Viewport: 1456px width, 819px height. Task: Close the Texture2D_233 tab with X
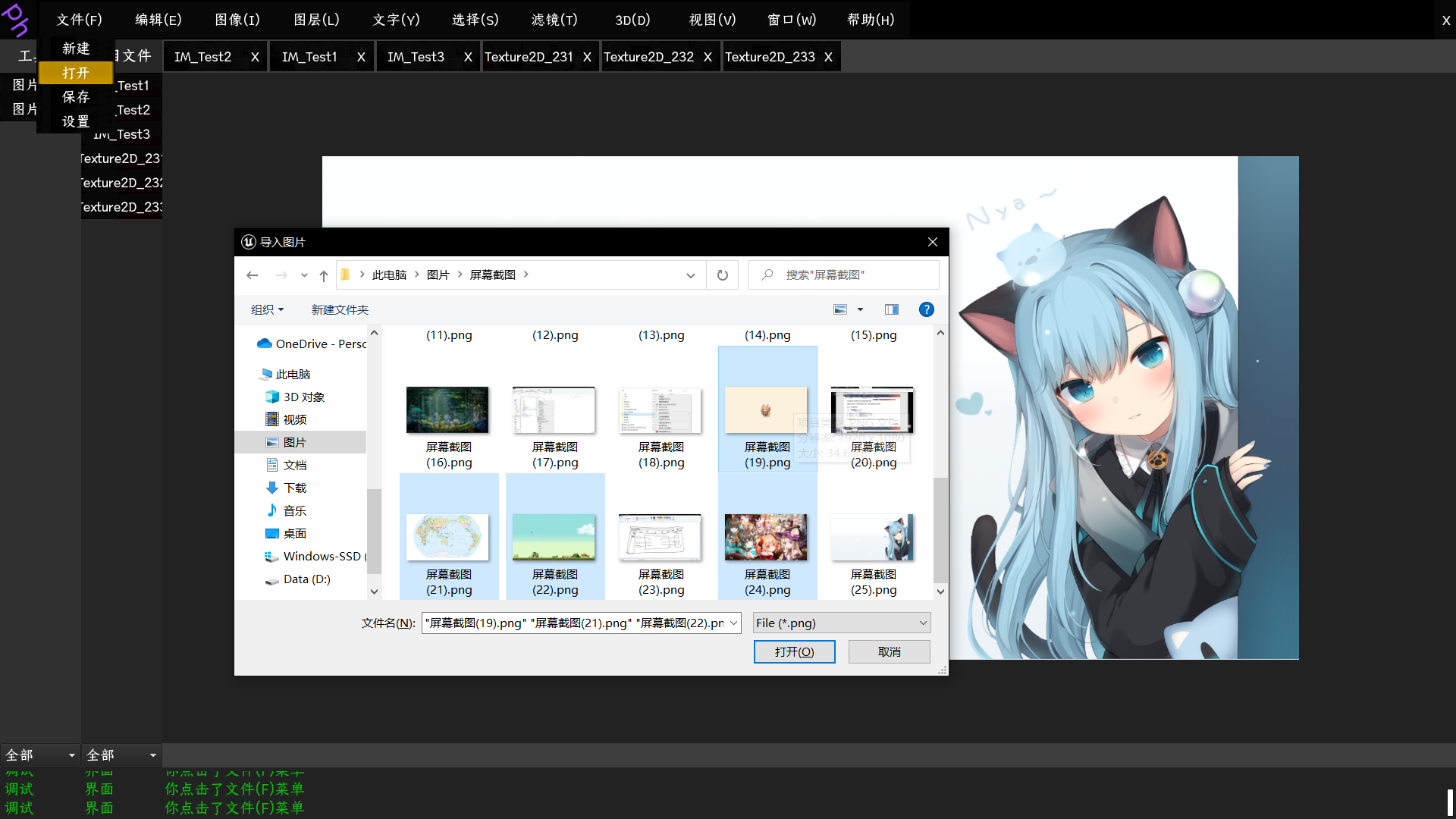click(x=828, y=57)
